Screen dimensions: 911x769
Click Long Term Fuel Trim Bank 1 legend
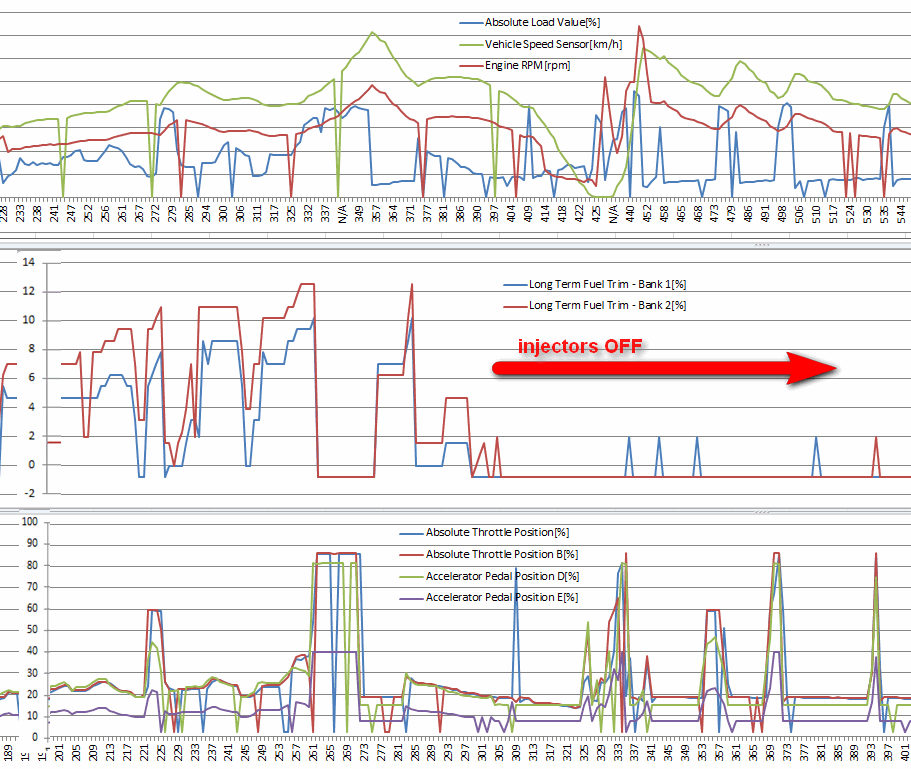tap(595, 285)
